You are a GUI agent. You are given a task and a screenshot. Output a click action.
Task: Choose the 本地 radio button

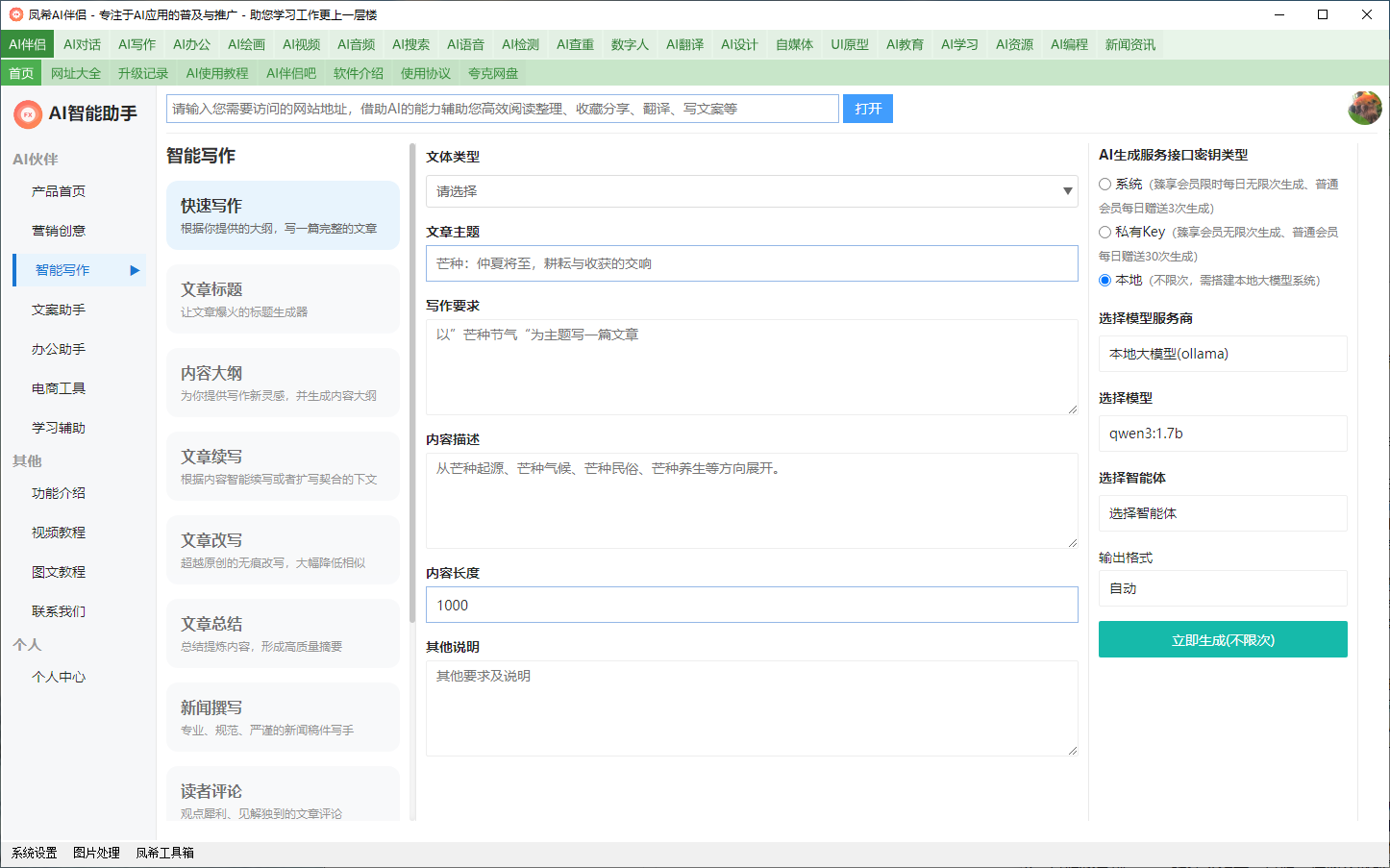point(1105,281)
